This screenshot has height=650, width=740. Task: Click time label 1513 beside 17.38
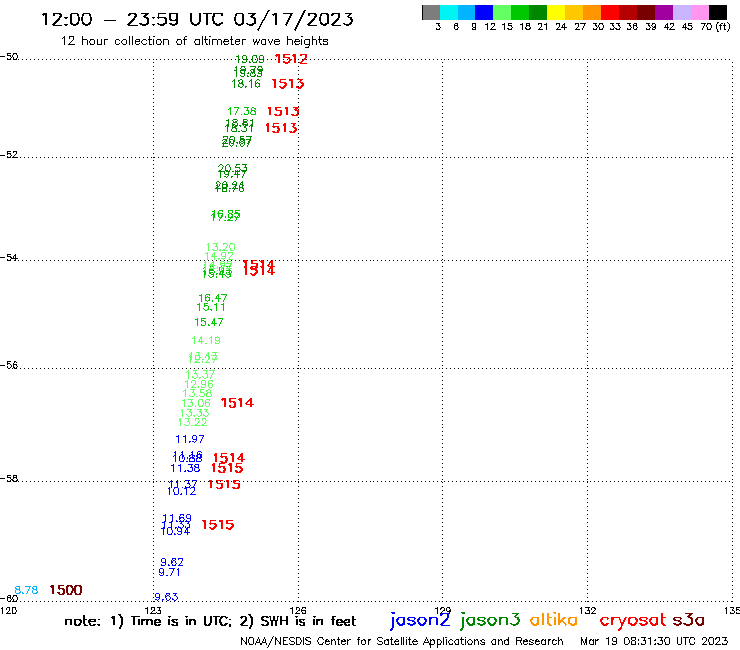click(x=283, y=111)
